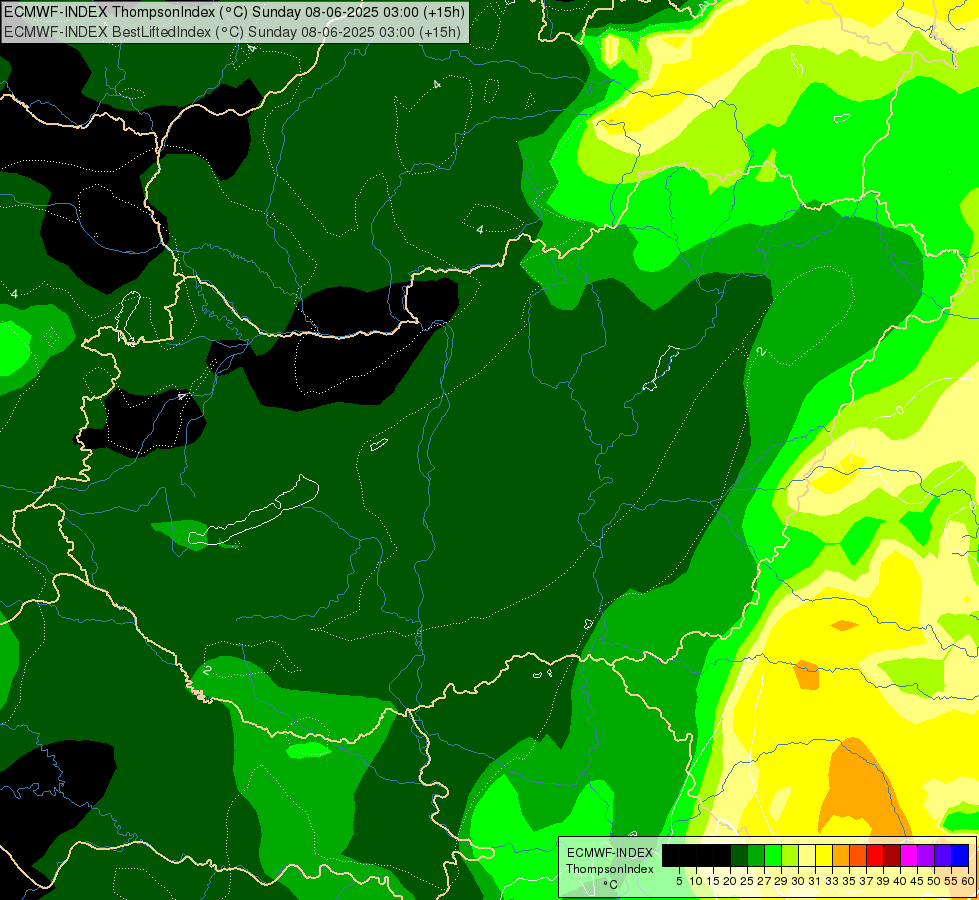Click legend tick value '30'
The image size is (979, 900).
click(798, 881)
